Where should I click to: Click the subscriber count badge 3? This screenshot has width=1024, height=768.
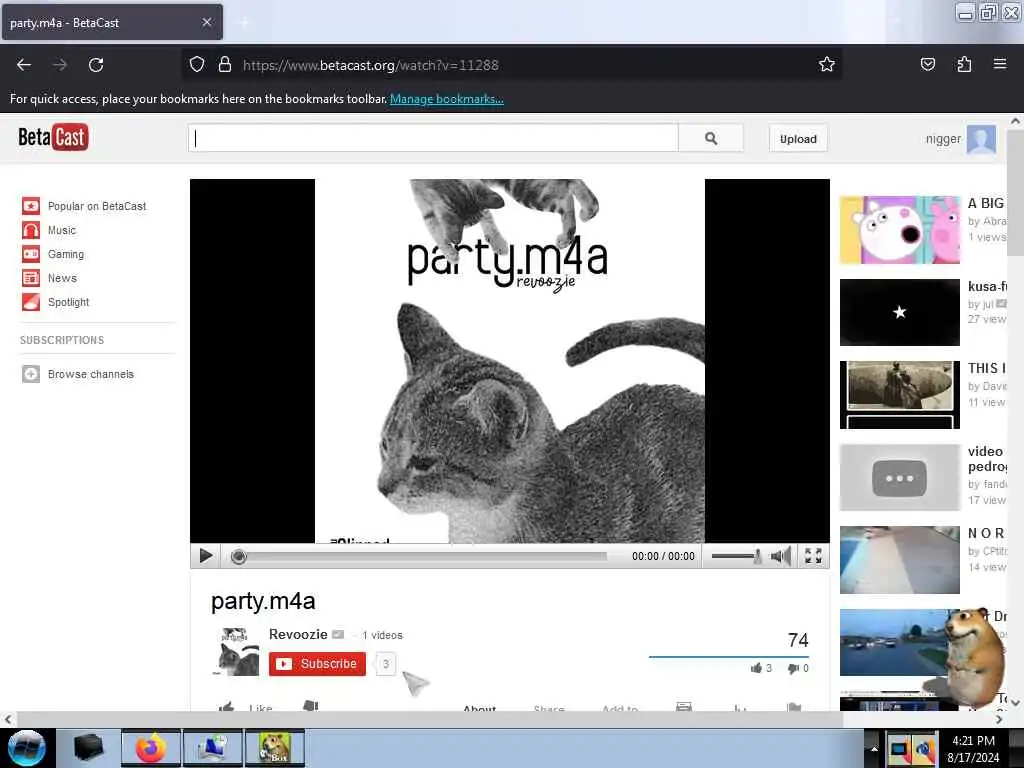coord(386,664)
